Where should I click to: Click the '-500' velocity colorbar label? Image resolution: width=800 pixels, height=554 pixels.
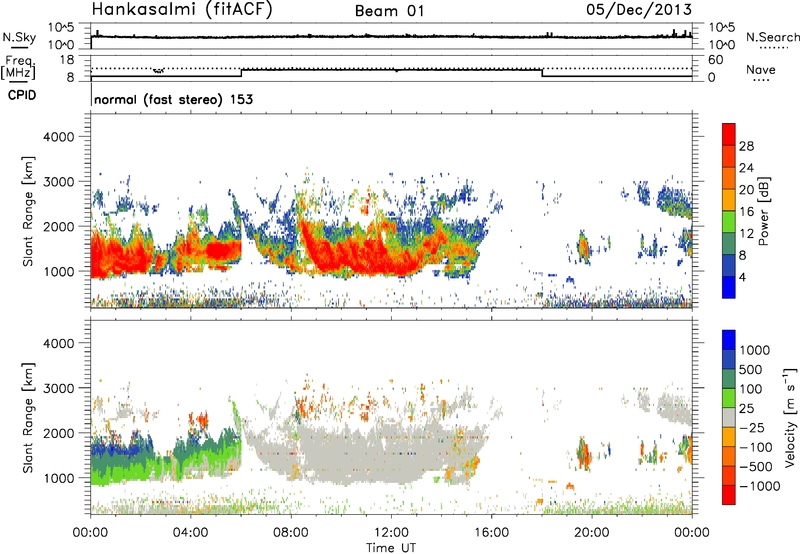(x=755, y=467)
